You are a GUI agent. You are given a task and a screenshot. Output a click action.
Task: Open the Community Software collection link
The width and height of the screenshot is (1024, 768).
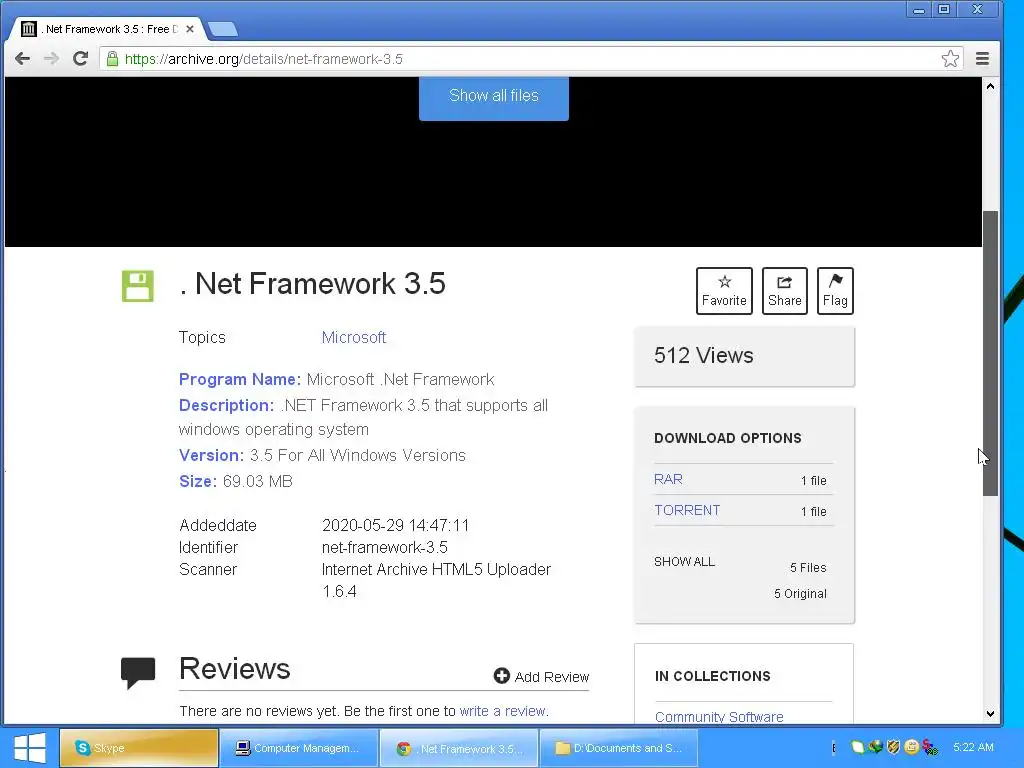(x=719, y=716)
